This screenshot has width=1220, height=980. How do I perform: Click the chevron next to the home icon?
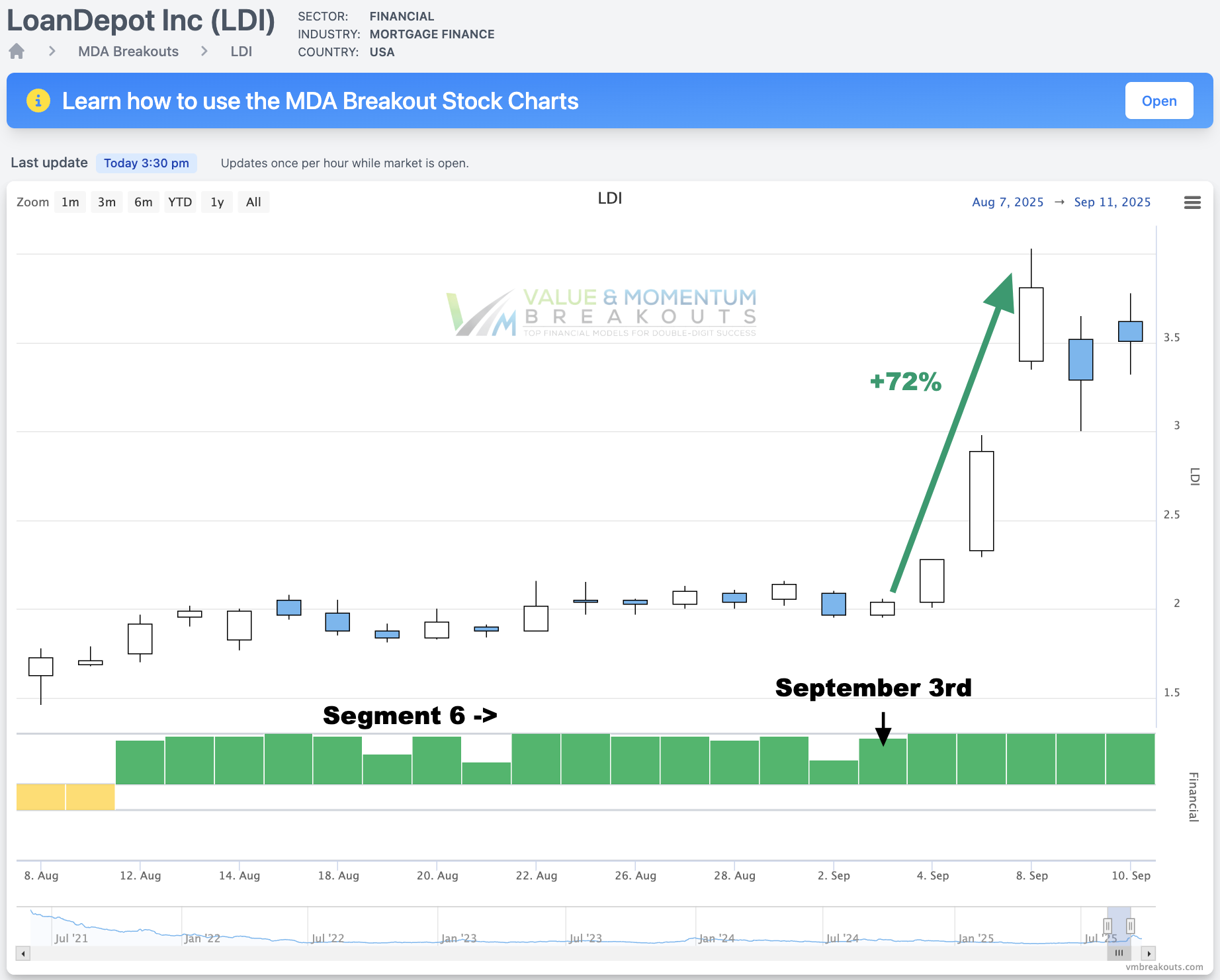tap(51, 51)
